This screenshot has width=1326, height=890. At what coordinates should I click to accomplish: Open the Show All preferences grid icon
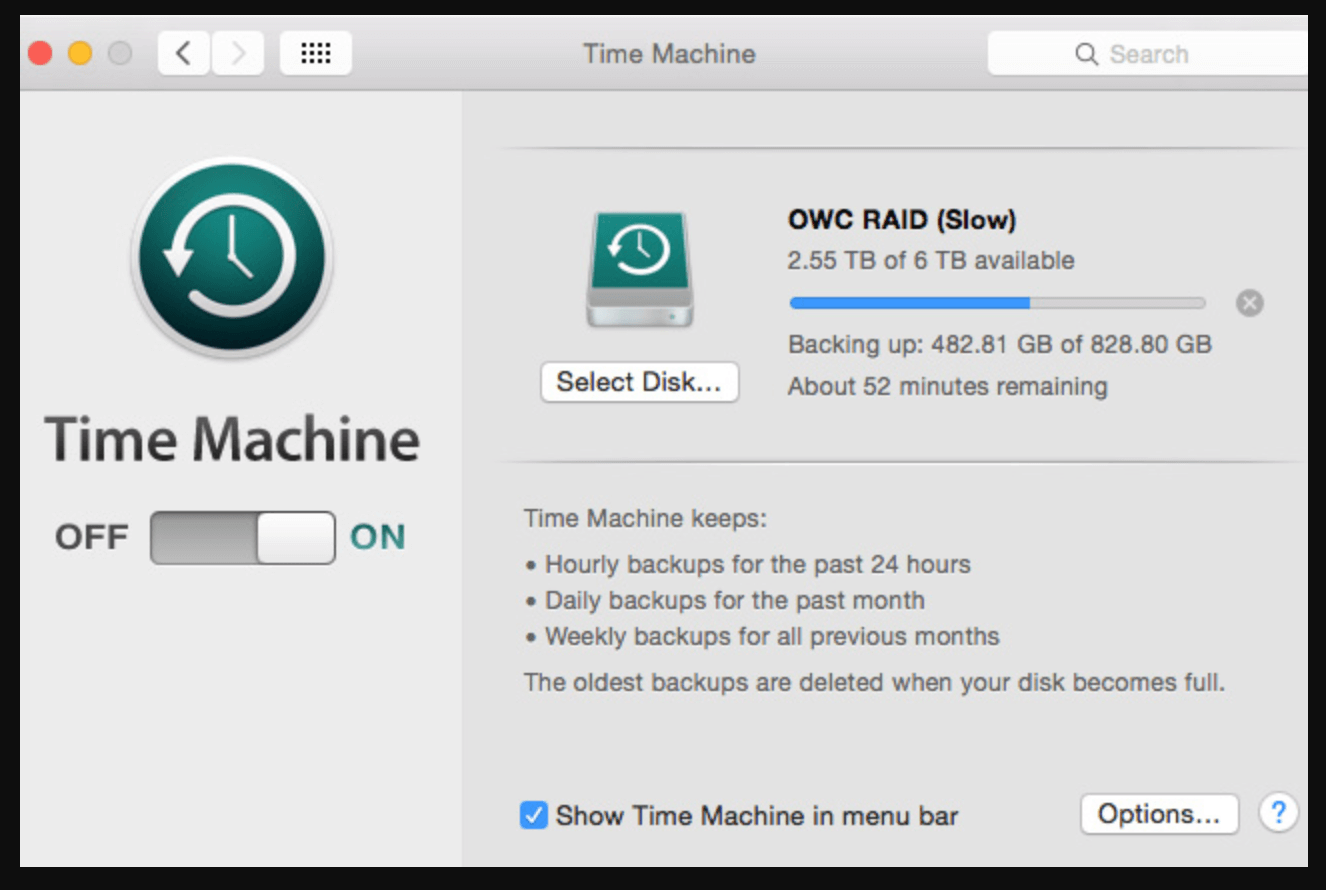315,53
